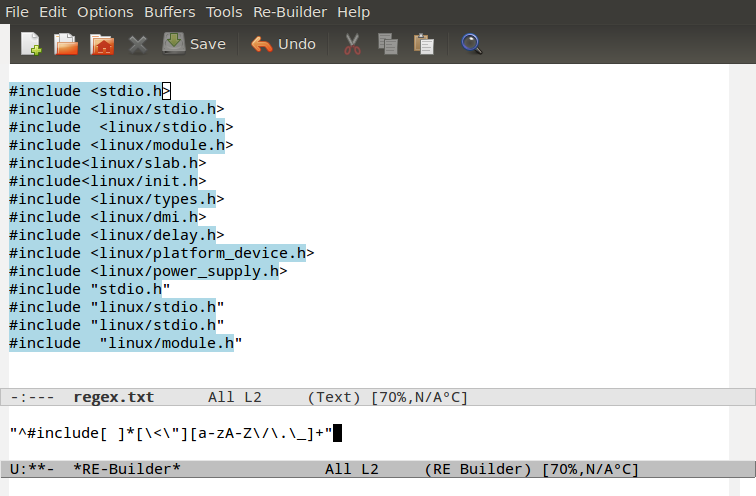This screenshot has width=756, height=496.
Task: Open the Help menu
Action: 353,12
